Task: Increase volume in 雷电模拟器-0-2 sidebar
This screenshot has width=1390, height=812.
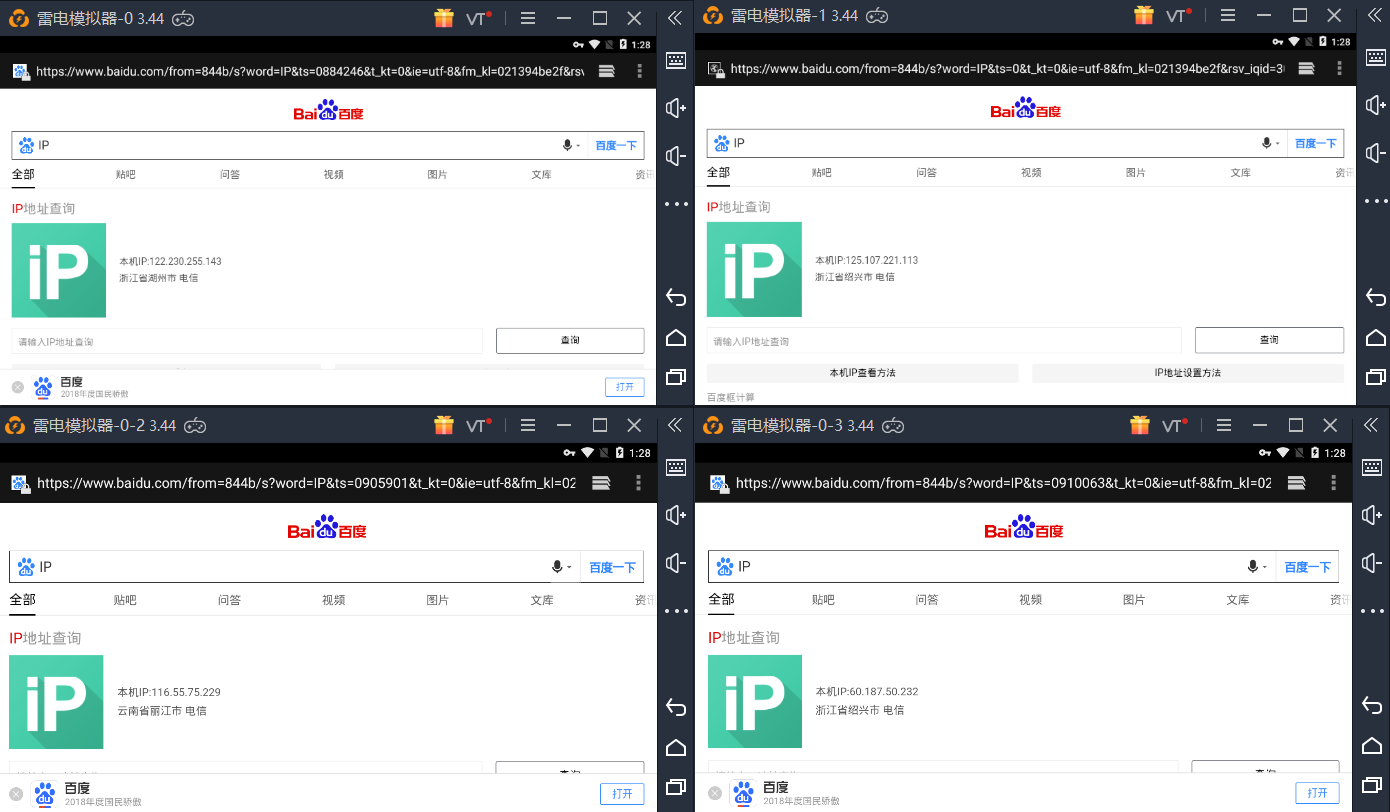Action: (676, 515)
